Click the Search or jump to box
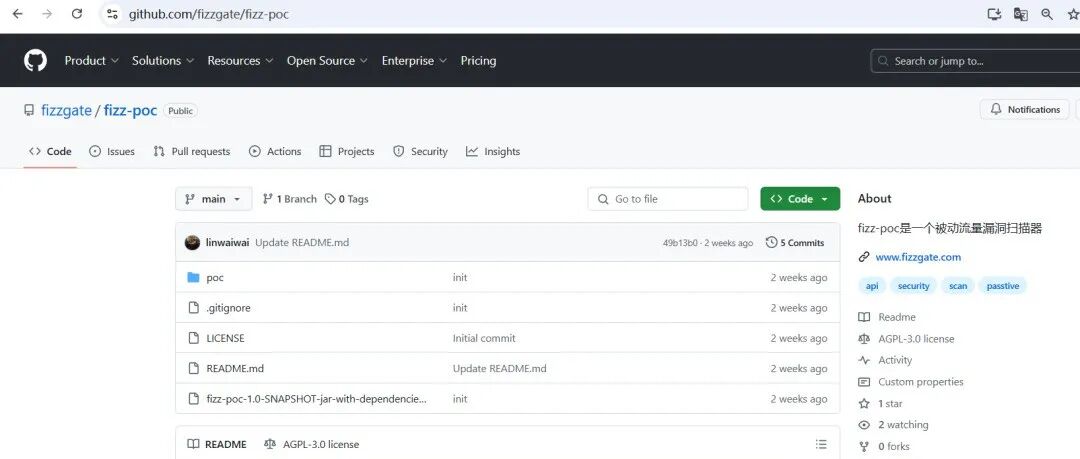The height and width of the screenshot is (459, 1080). pos(975,61)
